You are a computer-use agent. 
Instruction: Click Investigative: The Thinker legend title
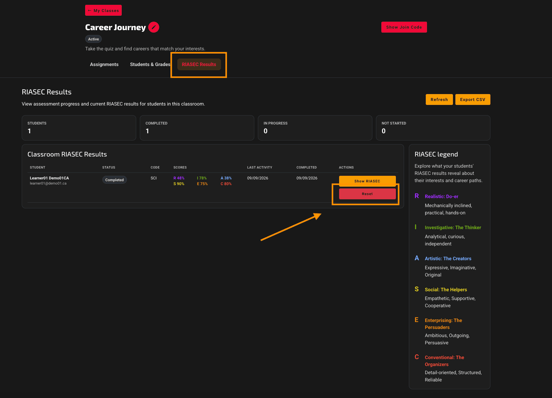(x=453, y=227)
